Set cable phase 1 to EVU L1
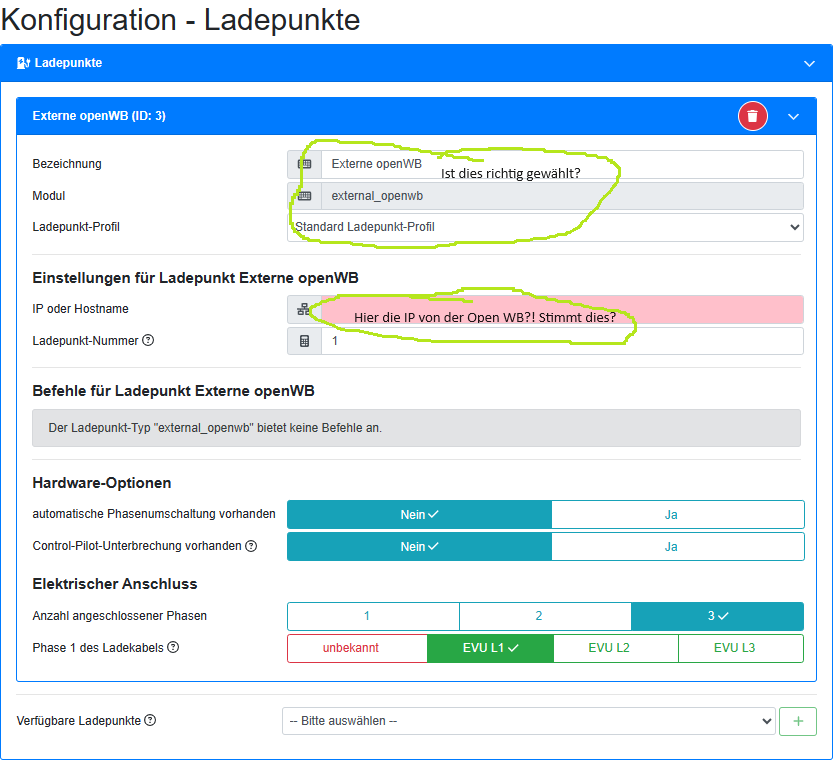The width and height of the screenshot is (834, 762). click(x=490, y=648)
